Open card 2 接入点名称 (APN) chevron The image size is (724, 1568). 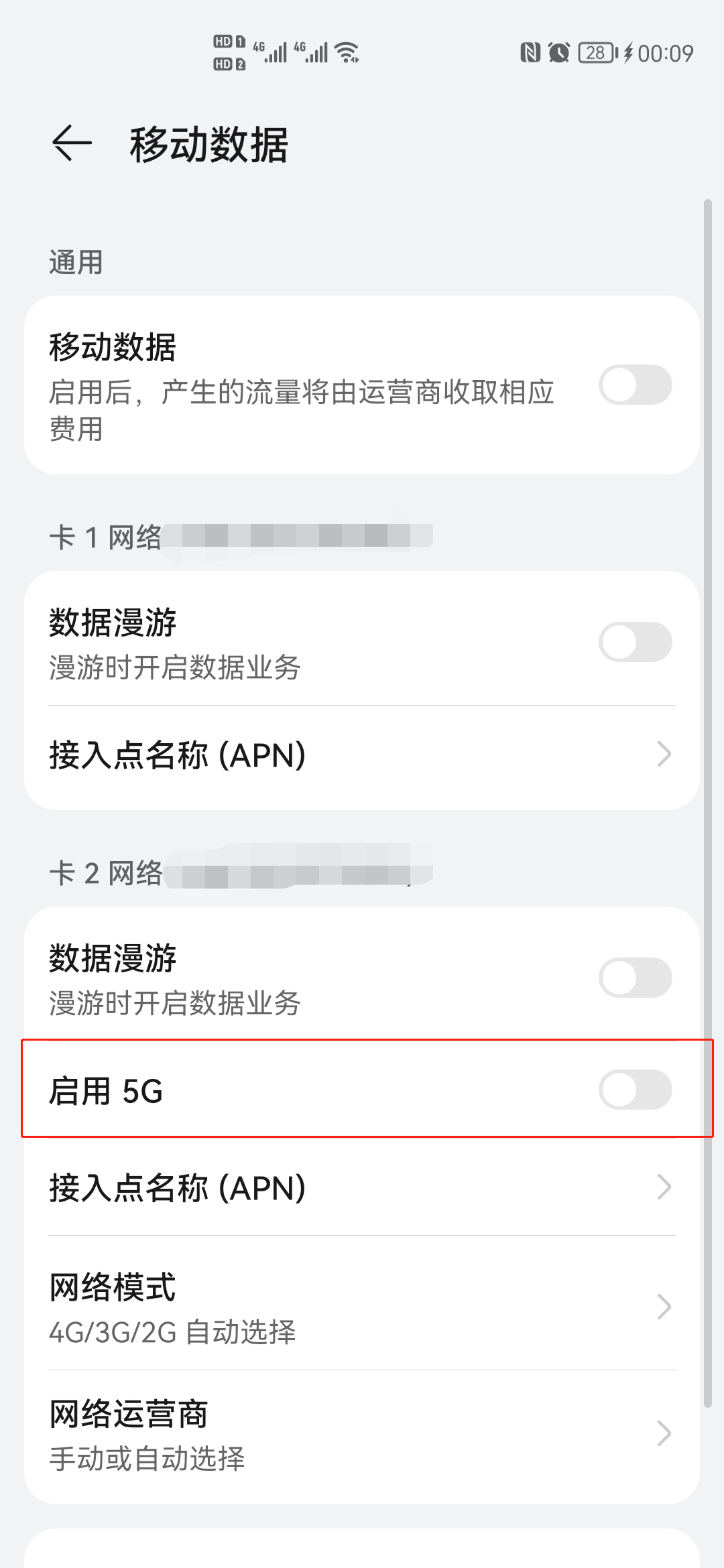(x=664, y=1187)
